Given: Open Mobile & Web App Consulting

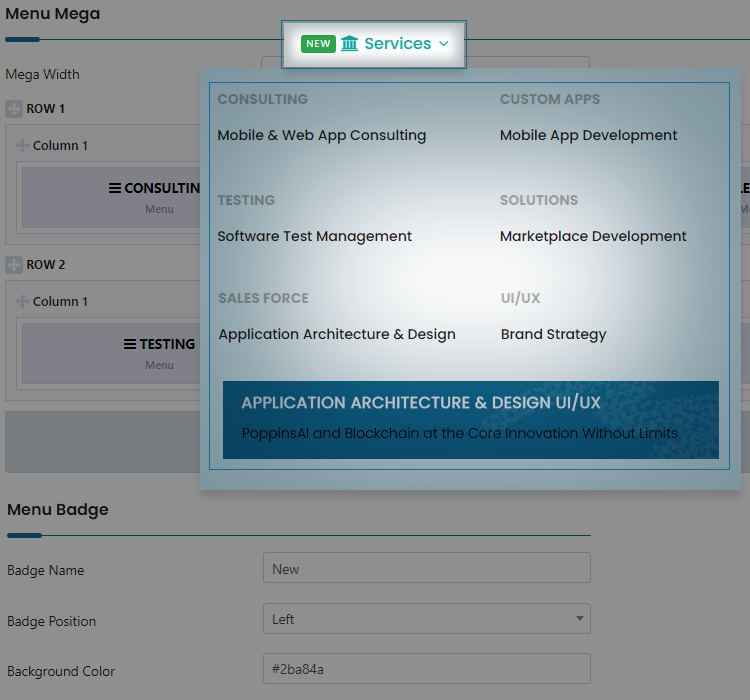Looking at the screenshot, I should 321,135.
